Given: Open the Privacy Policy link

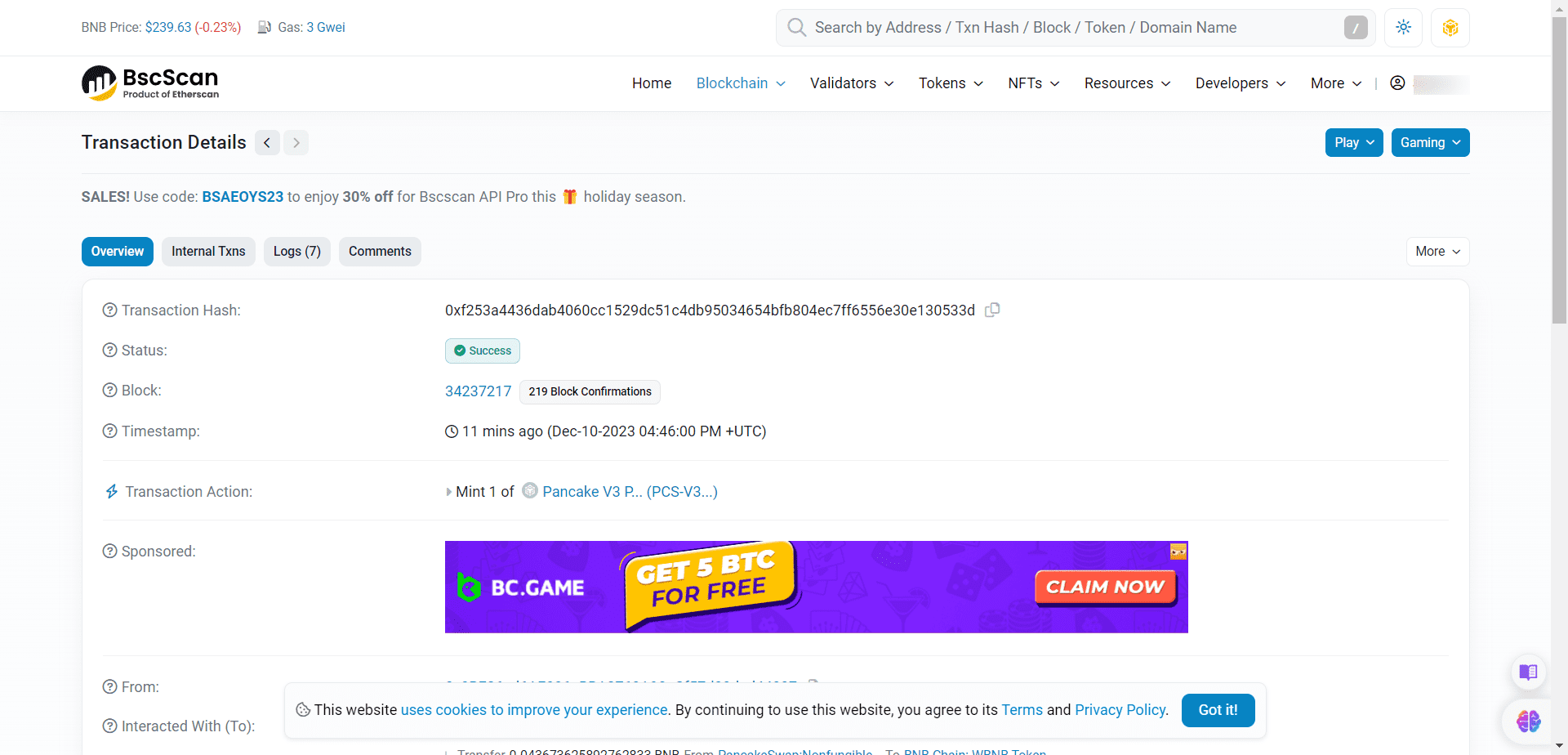Looking at the screenshot, I should point(1120,710).
